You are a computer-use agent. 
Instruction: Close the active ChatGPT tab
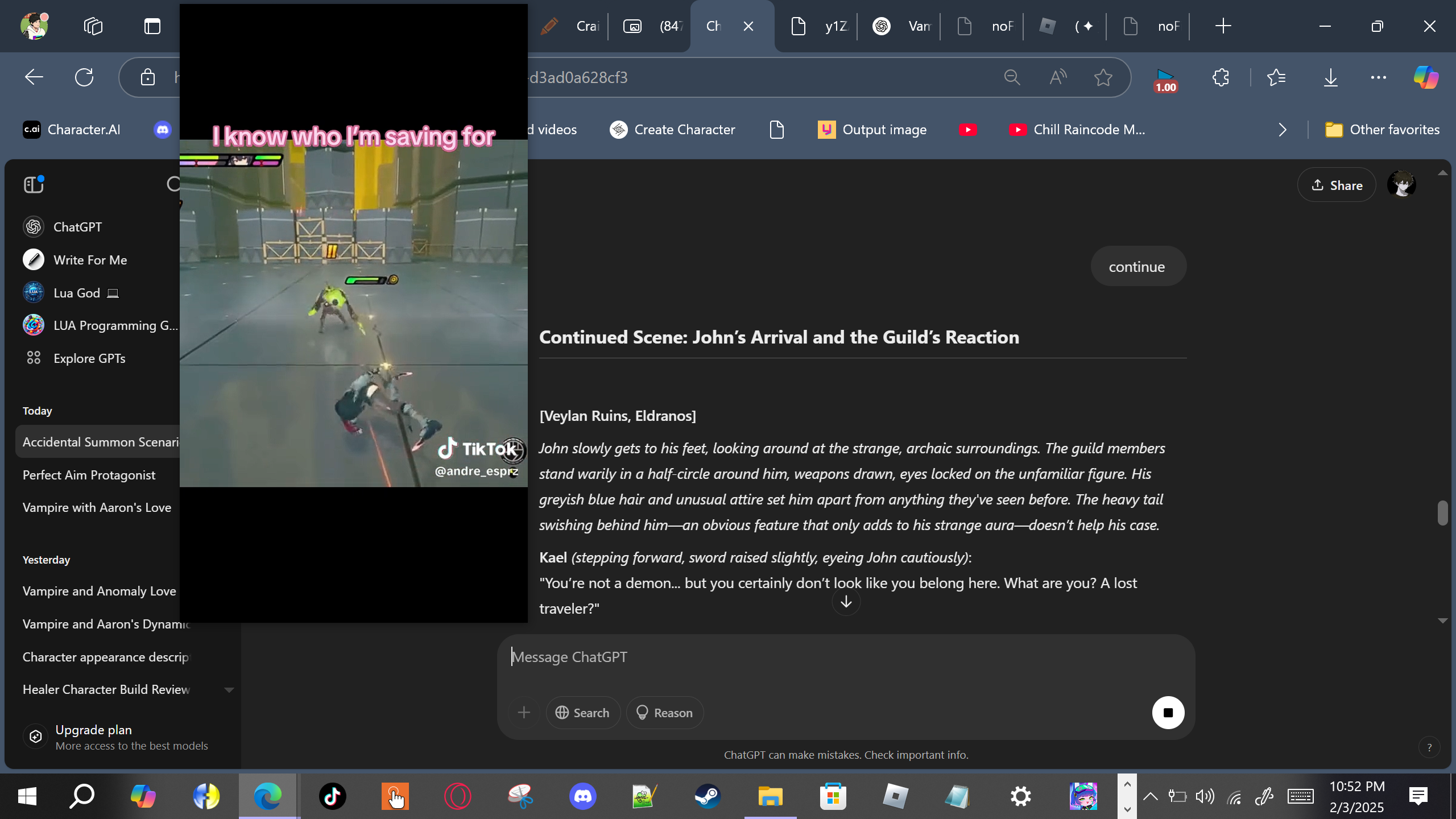click(748, 26)
